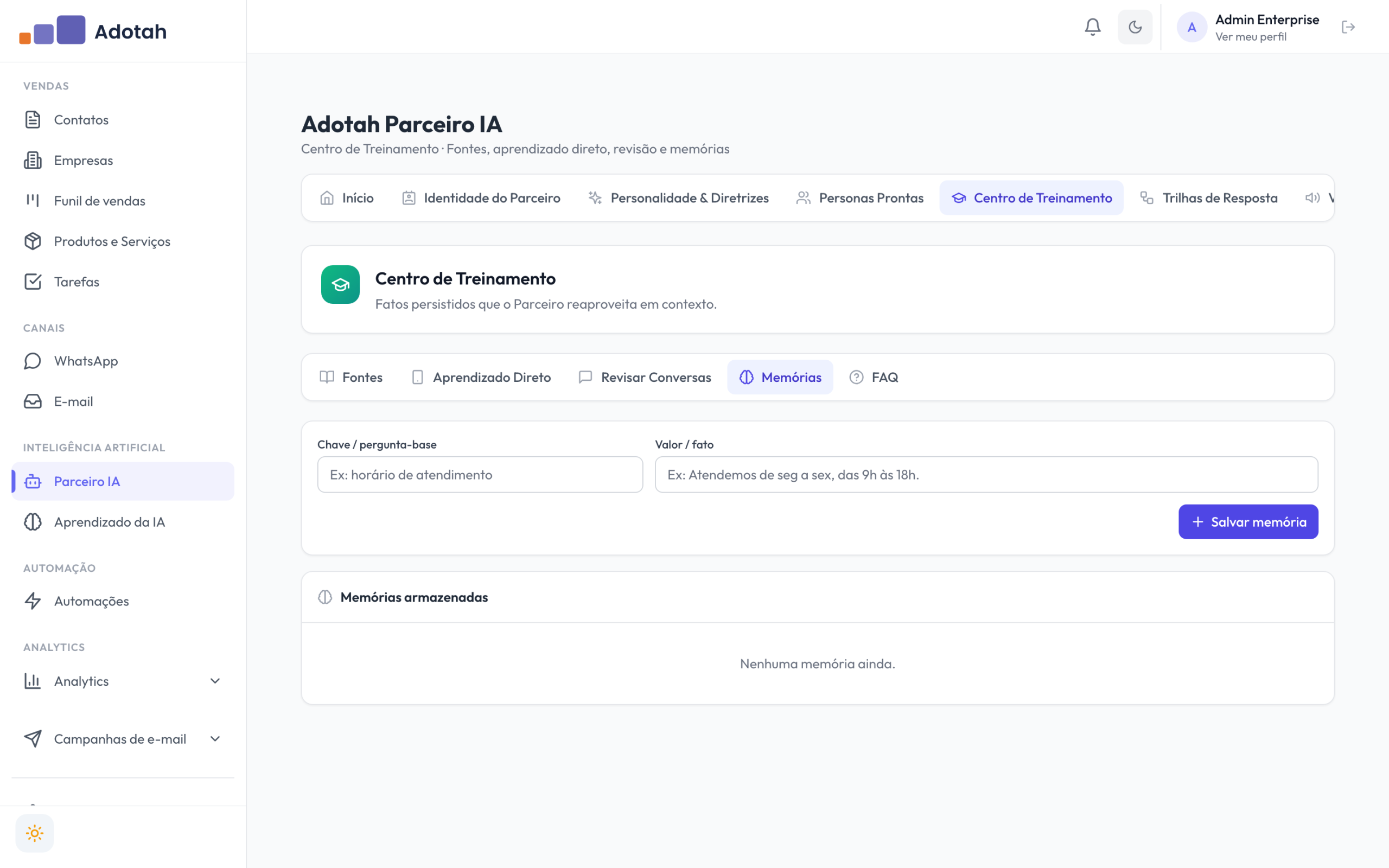Expand Campanhas de e-mail chevron
1389x868 pixels.
pos(215,739)
